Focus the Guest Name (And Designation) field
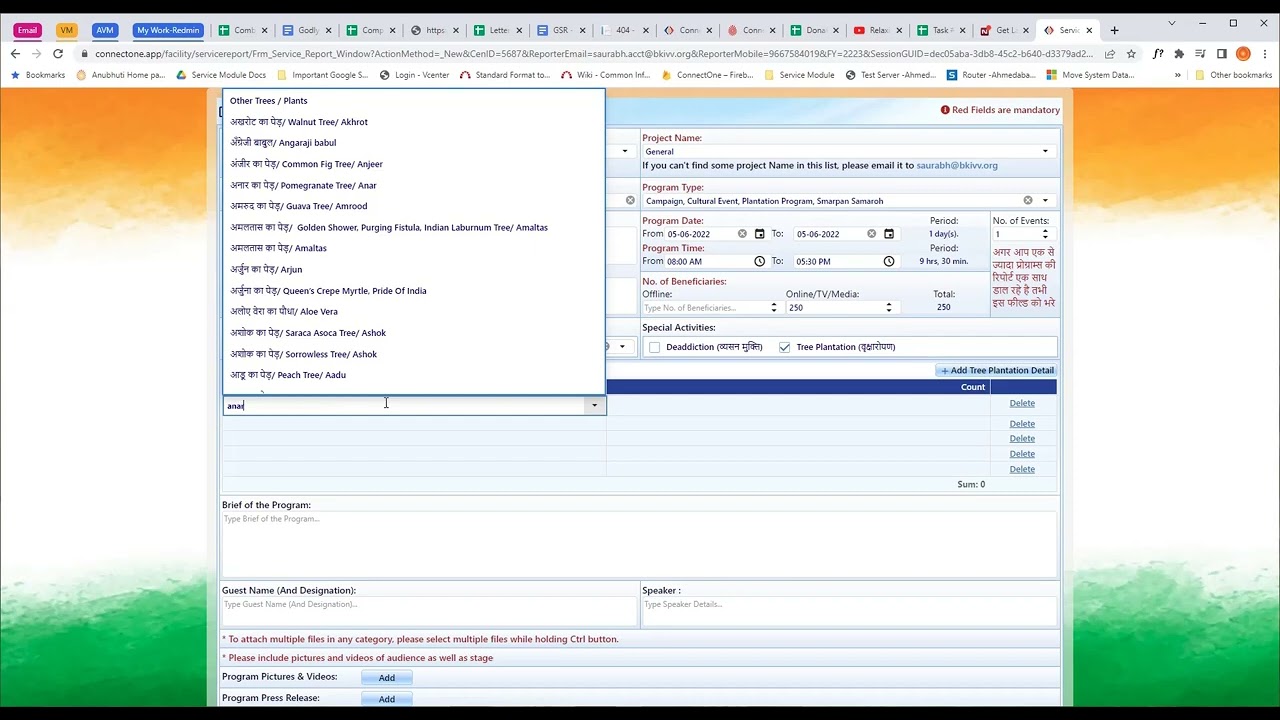Viewport: 1280px width, 720px height. [x=429, y=612]
